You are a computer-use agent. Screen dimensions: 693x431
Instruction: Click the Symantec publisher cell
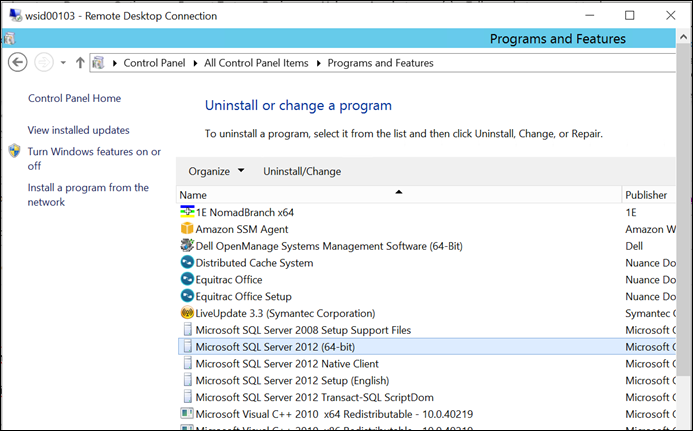(650, 313)
